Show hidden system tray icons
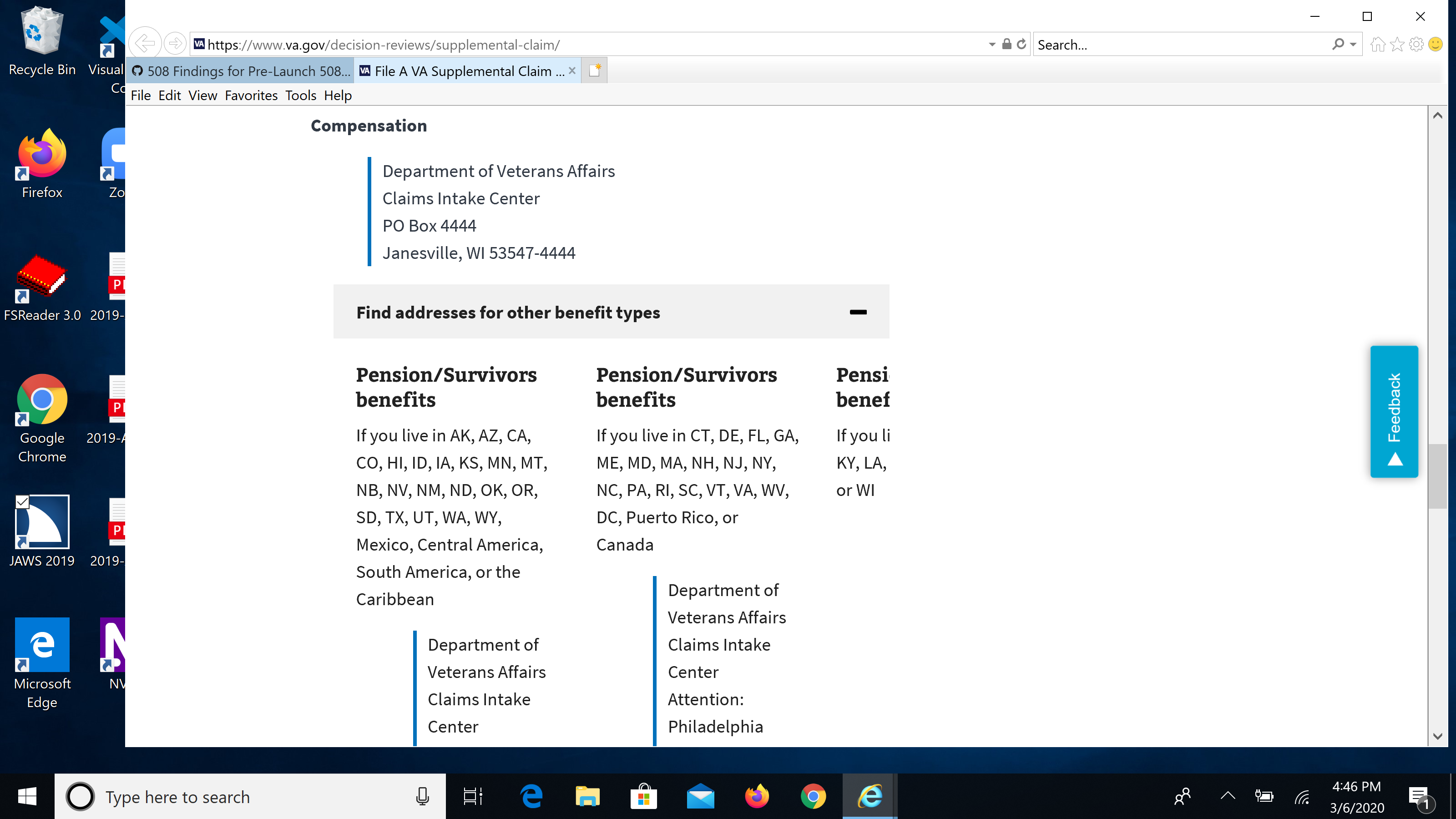 pyautogui.click(x=1228, y=796)
